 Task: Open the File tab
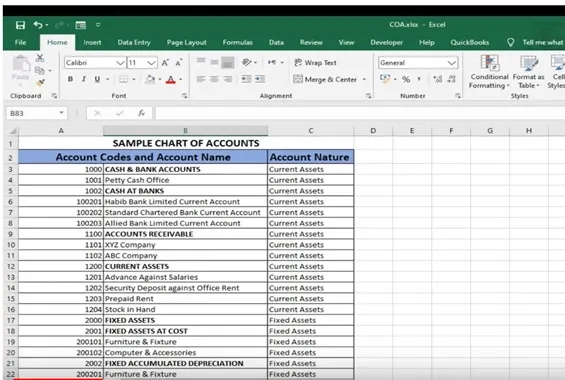(21, 43)
